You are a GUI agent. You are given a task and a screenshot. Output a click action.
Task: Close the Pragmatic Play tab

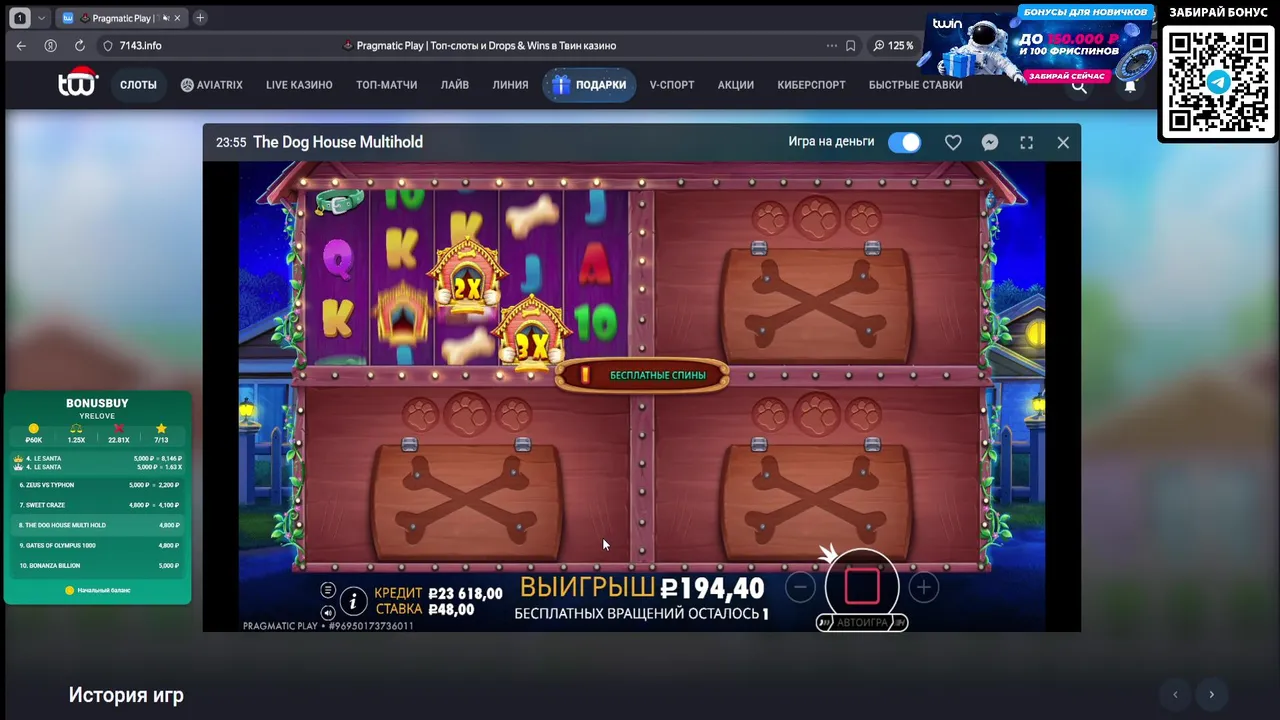pos(177,18)
